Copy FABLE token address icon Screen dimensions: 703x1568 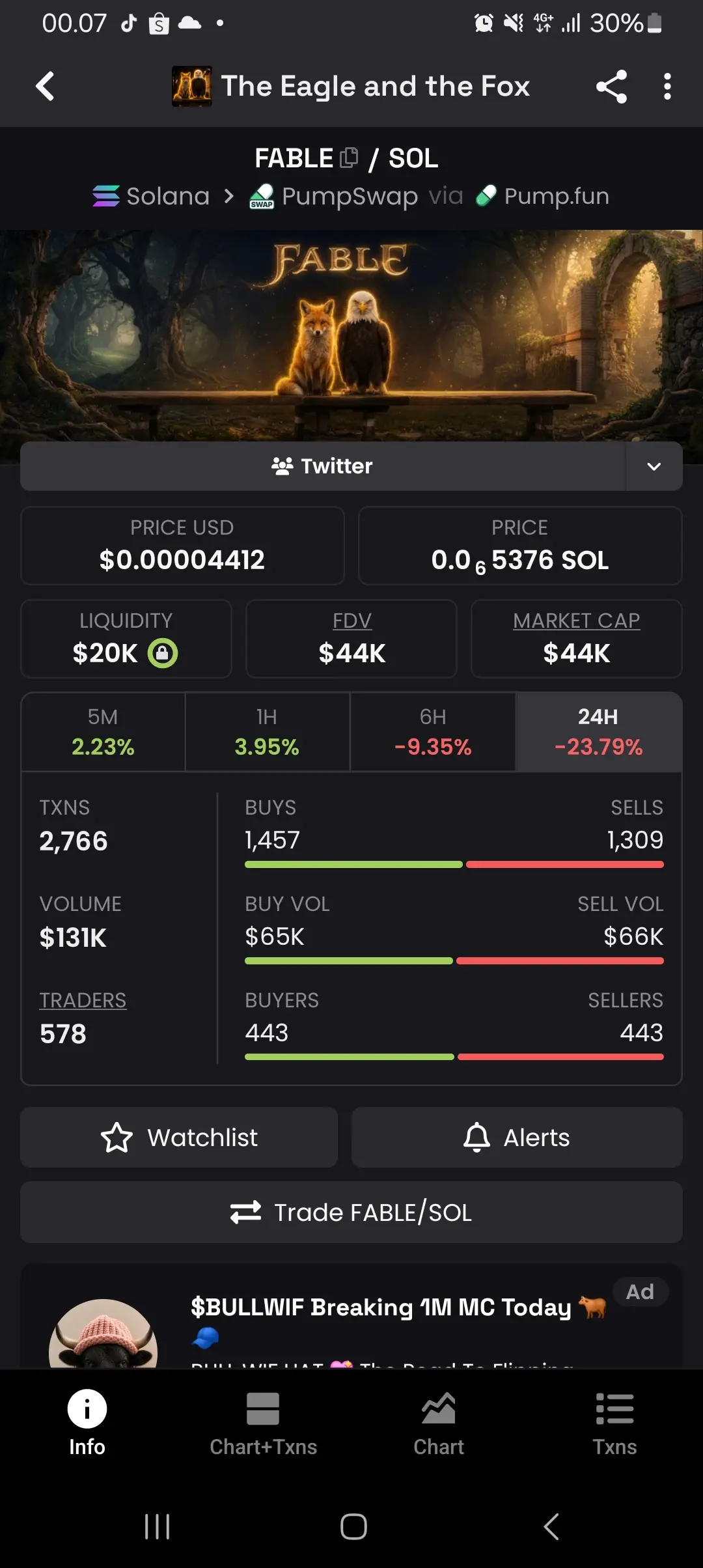[x=349, y=158]
